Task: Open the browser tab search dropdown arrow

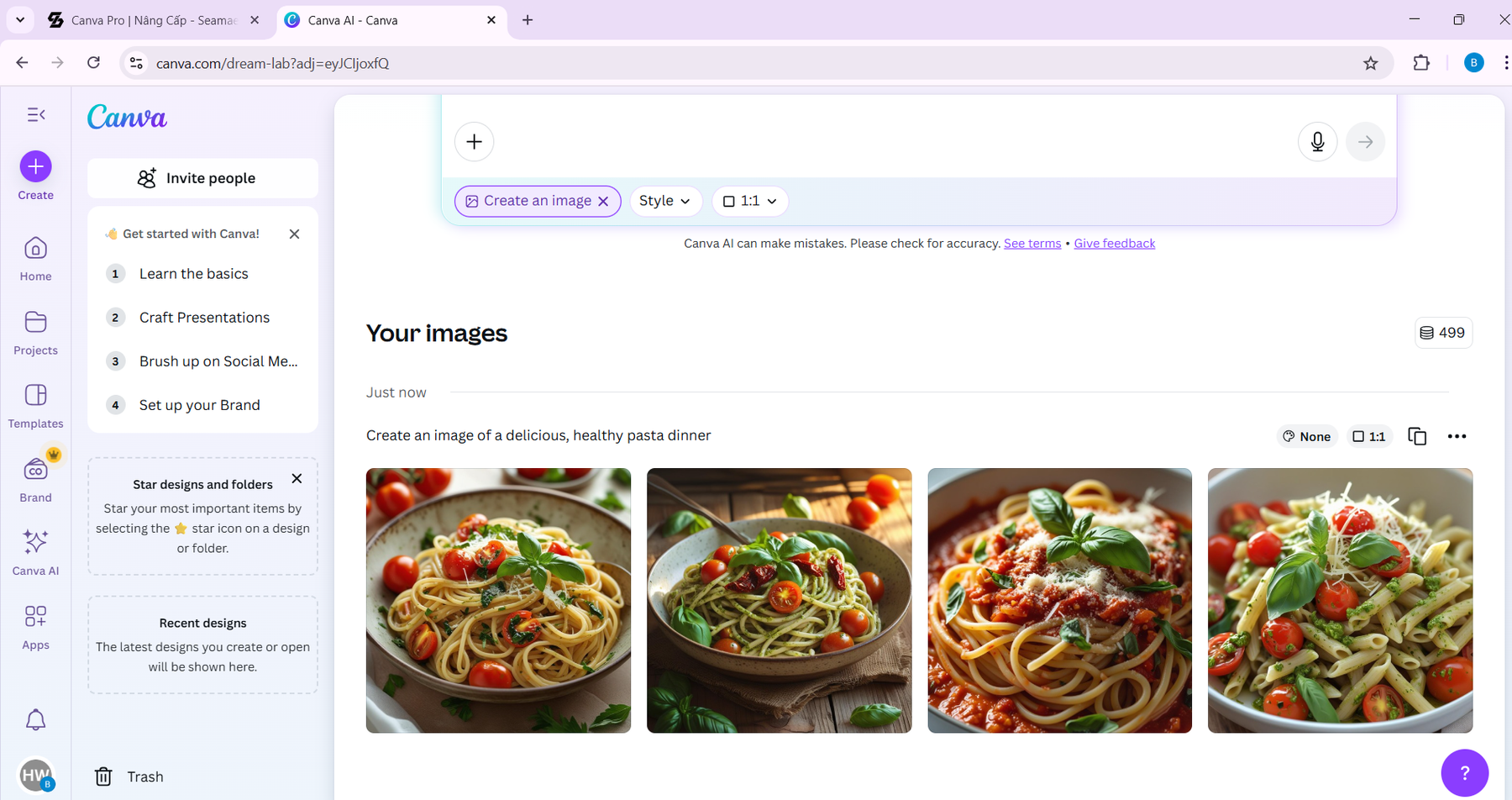Action: coord(20,19)
